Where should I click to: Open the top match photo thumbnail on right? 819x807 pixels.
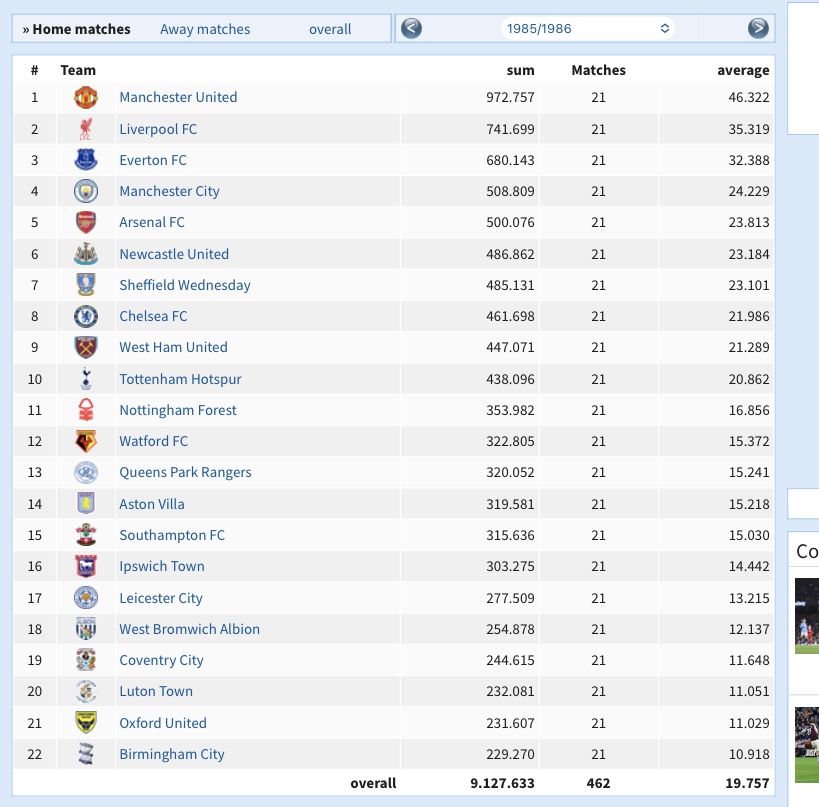pos(807,615)
